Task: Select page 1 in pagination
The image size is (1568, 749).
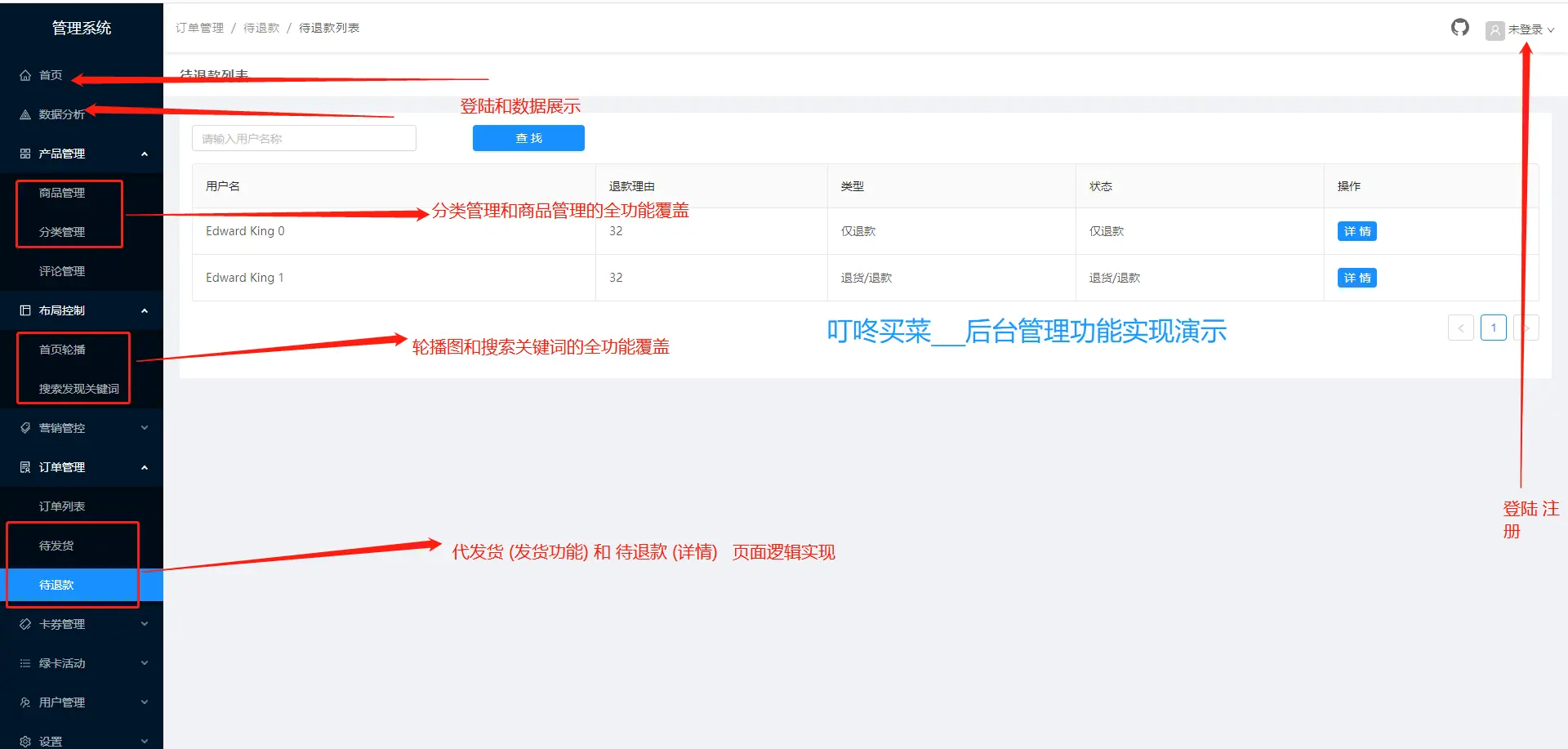Action: point(1494,328)
